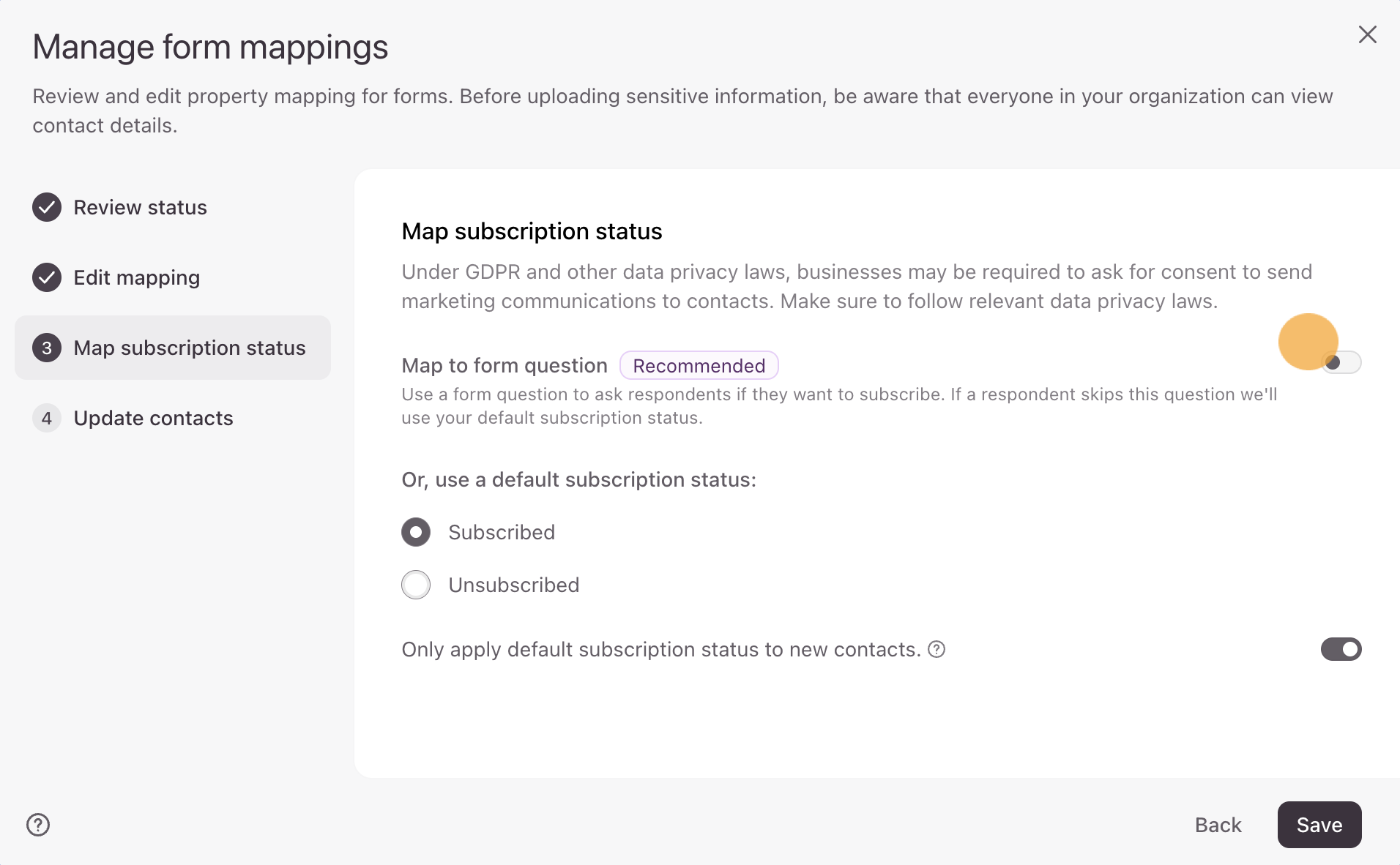Image resolution: width=1400 pixels, height=865 pixels.
Task: Open the Map subscription status step
Action: click(189, 348)
